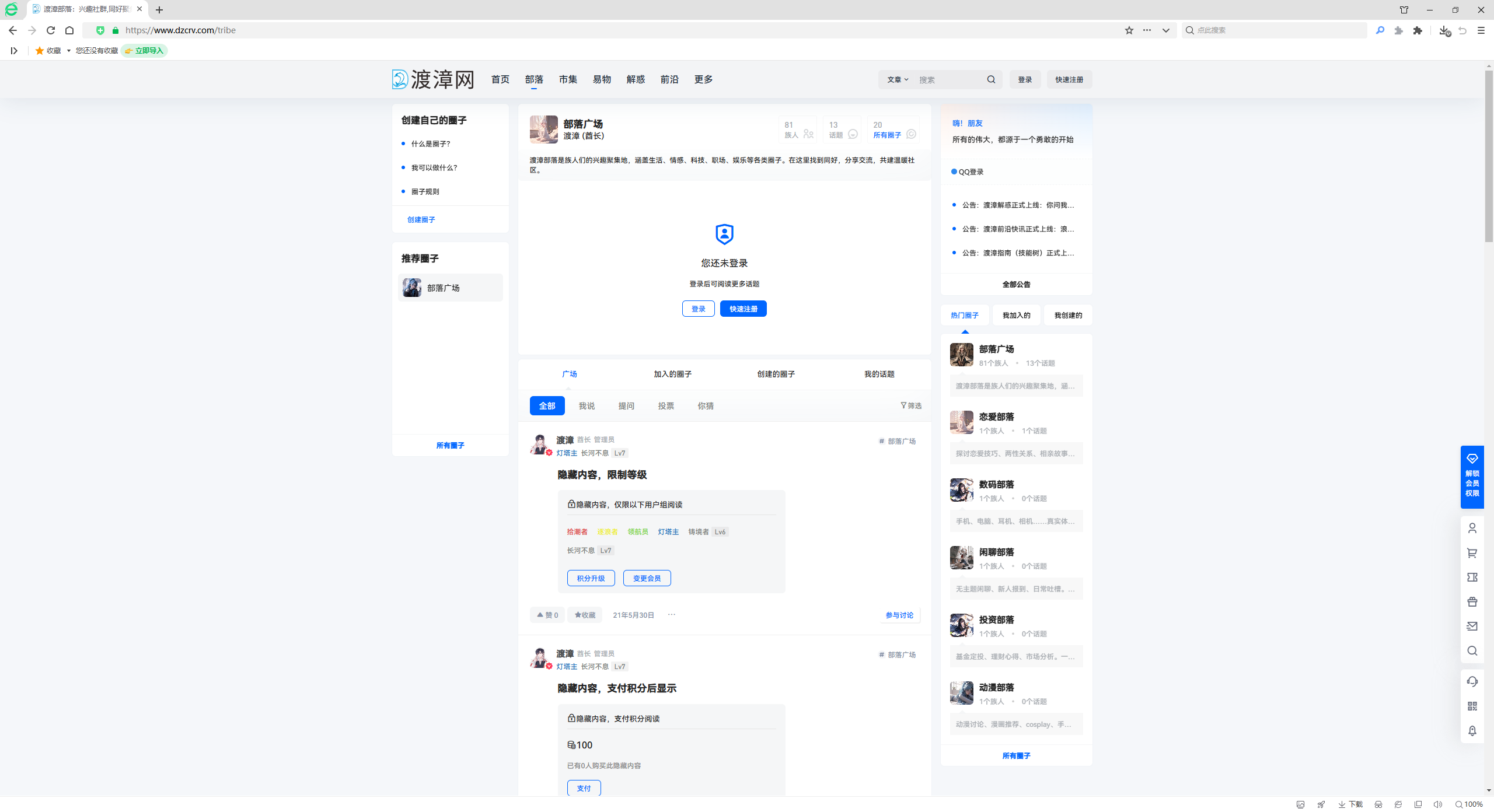The image size is (1494, 812).
Task: Open the first post's three-dot menu
Action: coord(672,615)
